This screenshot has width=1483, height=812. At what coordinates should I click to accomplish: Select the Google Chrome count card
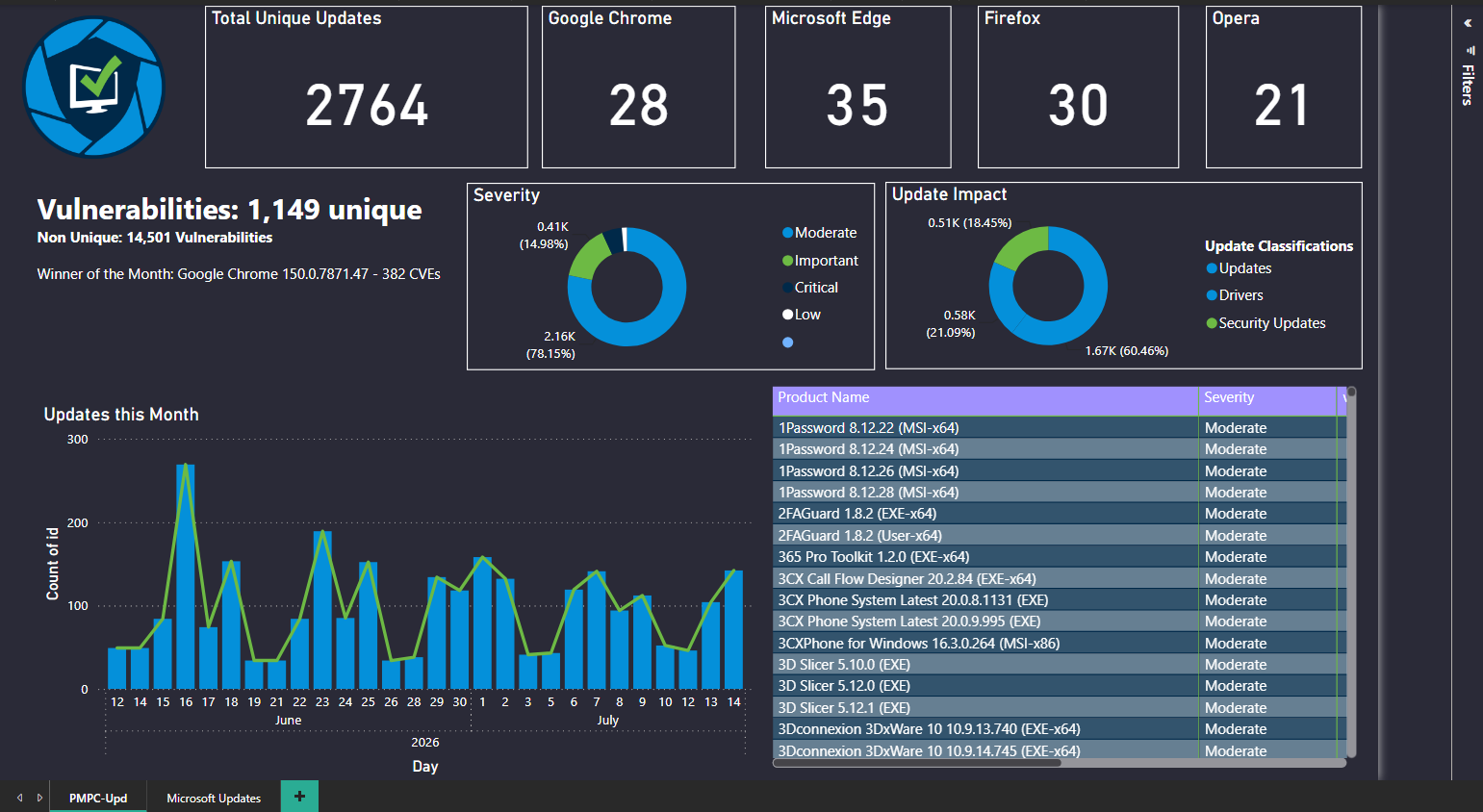point(638,88)
